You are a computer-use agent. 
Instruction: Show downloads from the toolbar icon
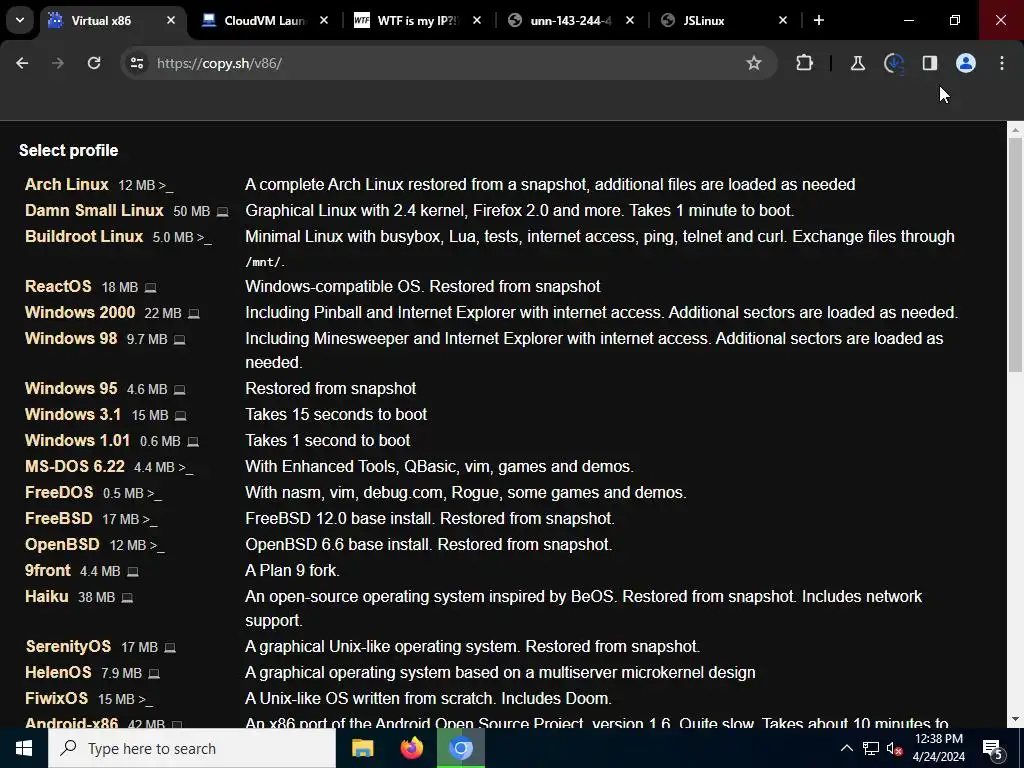[894, 63]
